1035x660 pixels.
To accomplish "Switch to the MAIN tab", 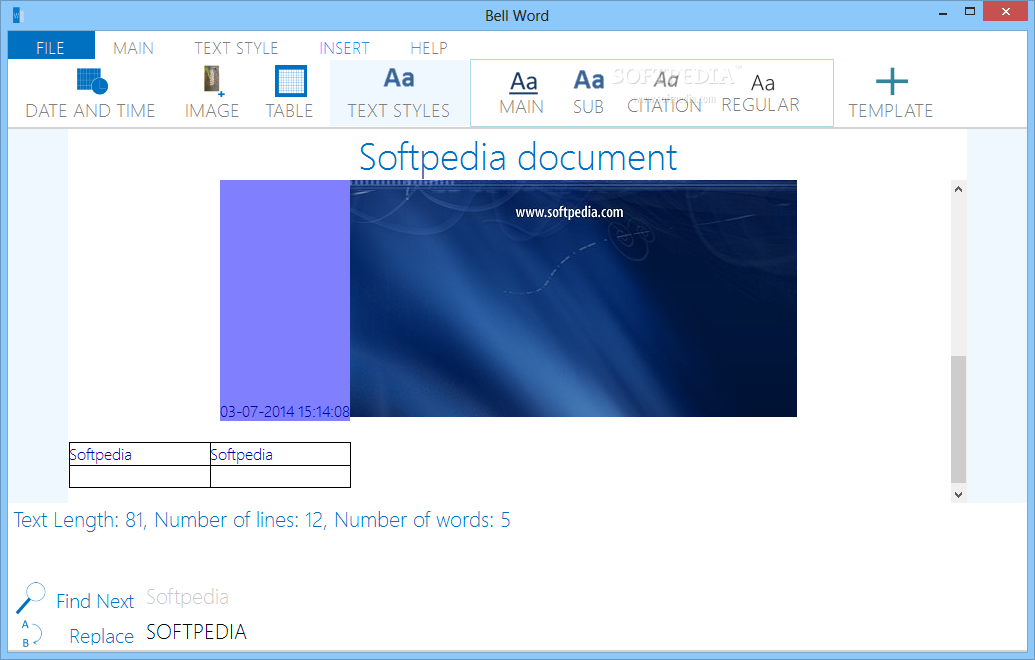I will pyautogui.click(x=133, y=48).
